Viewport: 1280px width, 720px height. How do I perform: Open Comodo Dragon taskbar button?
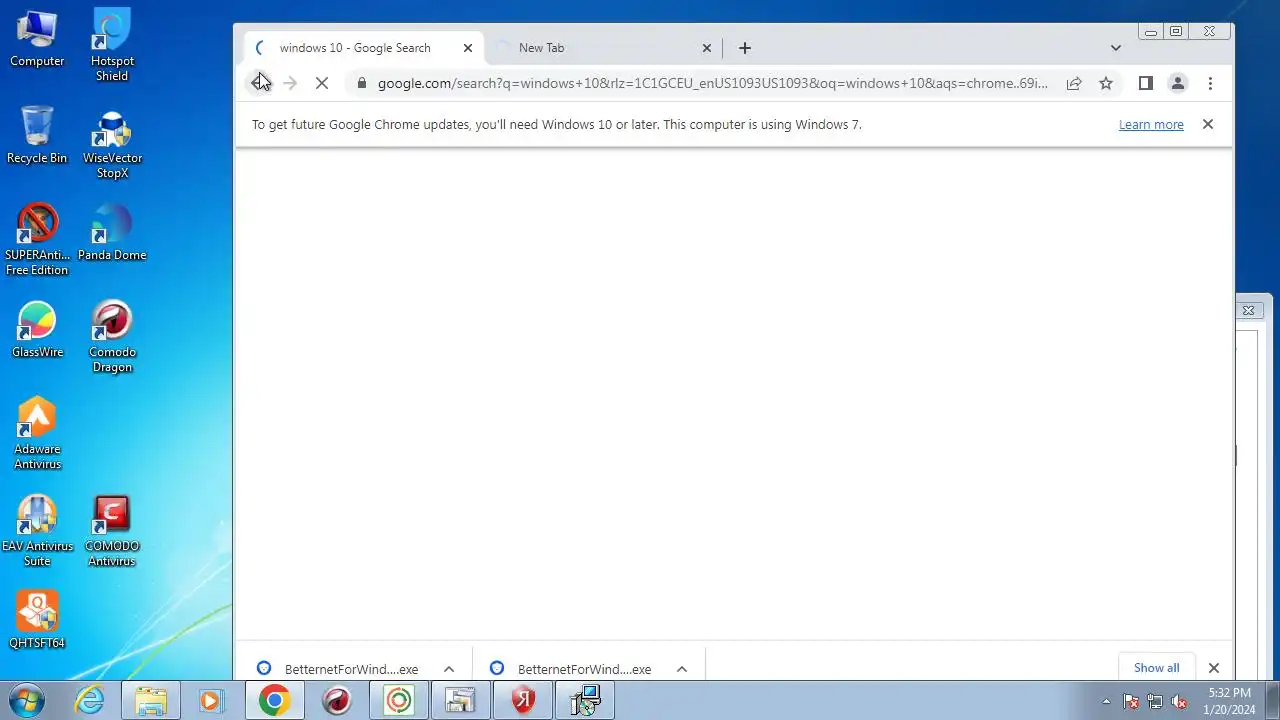click(337, 701)
